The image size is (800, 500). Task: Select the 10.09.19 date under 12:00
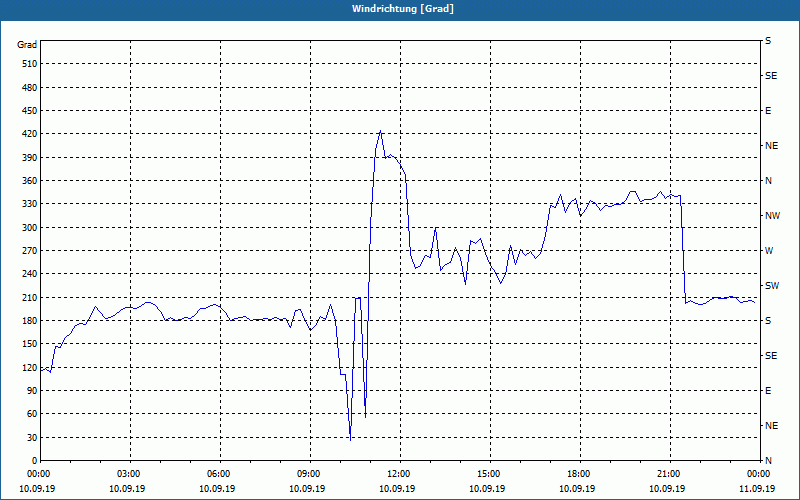pyautogui.click(x=397, y=489)
